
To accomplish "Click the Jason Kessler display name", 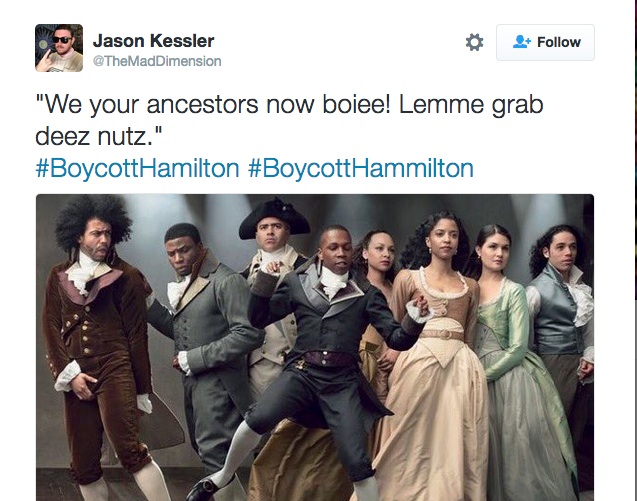I will pyautogui.click(x=153, y=41).
